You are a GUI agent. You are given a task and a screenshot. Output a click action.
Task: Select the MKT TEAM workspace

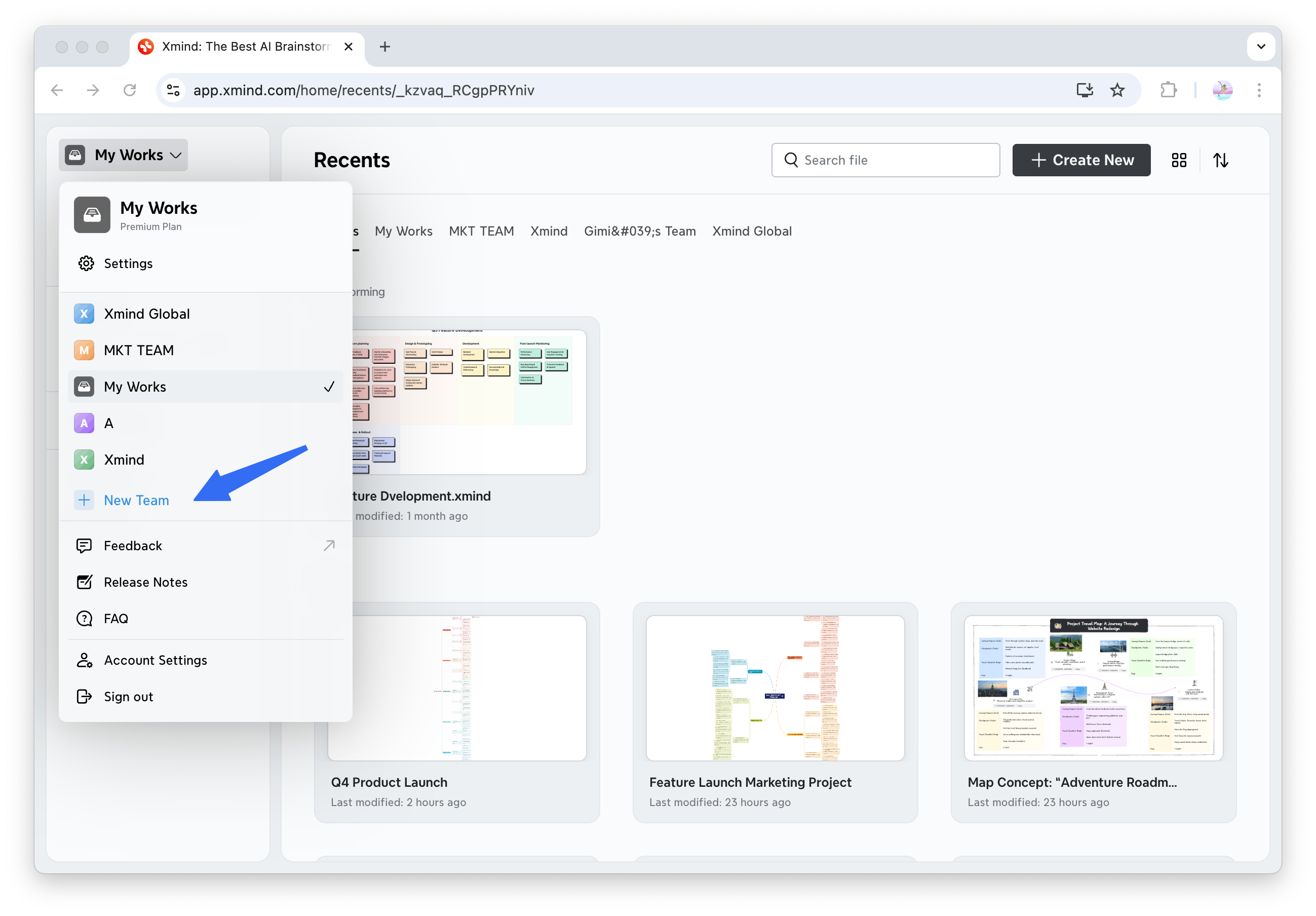click(205, 350)
